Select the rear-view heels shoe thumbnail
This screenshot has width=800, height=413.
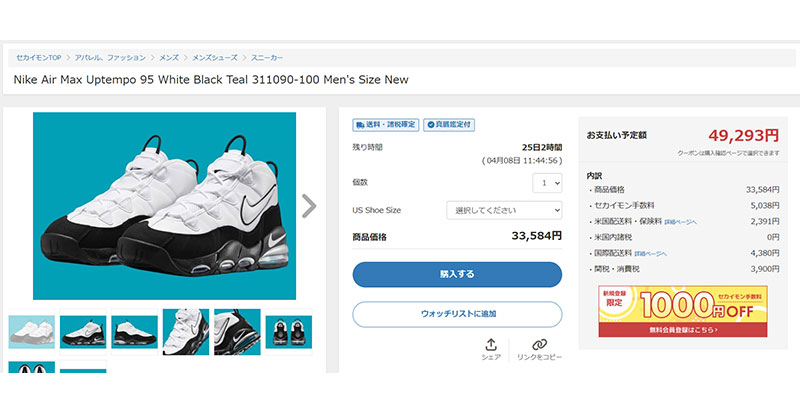288,334
